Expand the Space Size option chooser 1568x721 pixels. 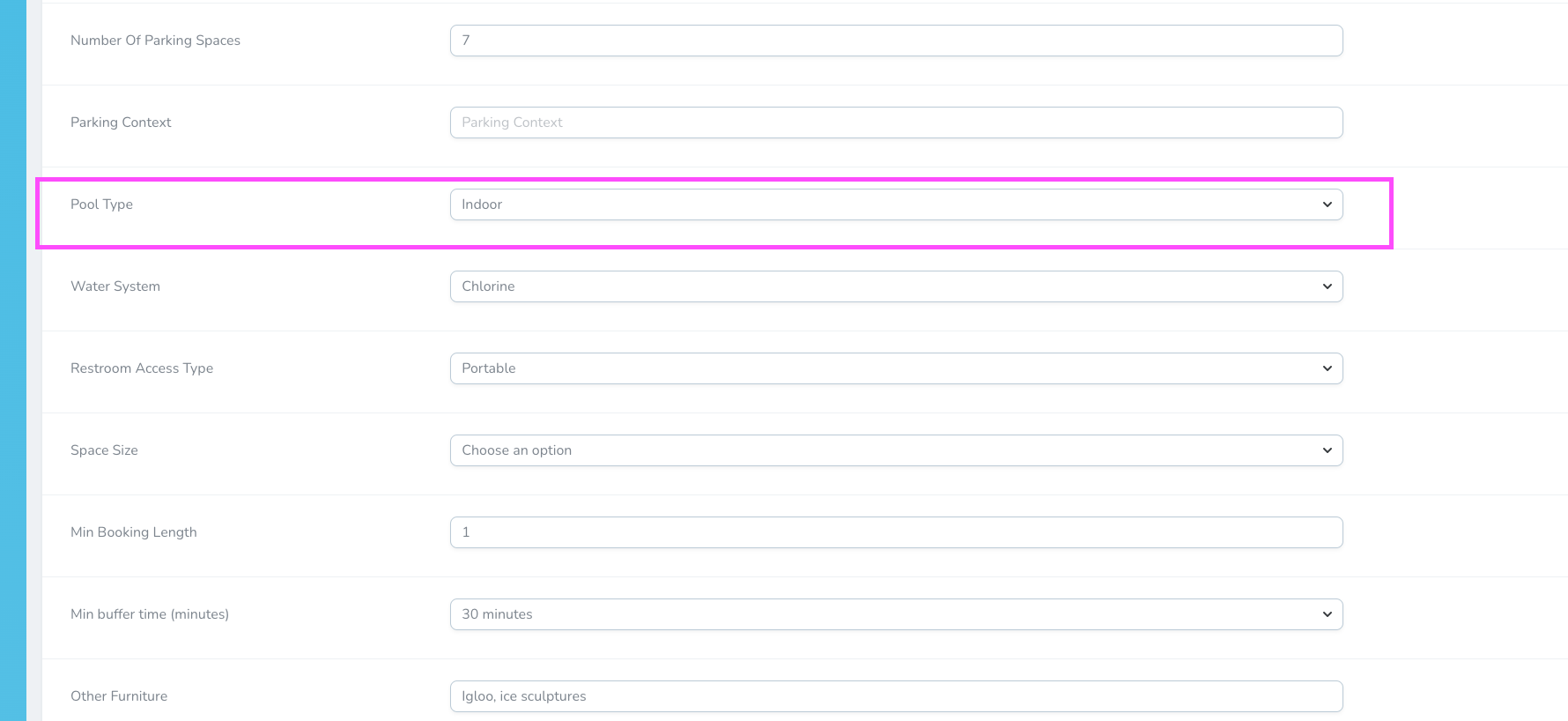pyautogui.click(x=896, y=450)
